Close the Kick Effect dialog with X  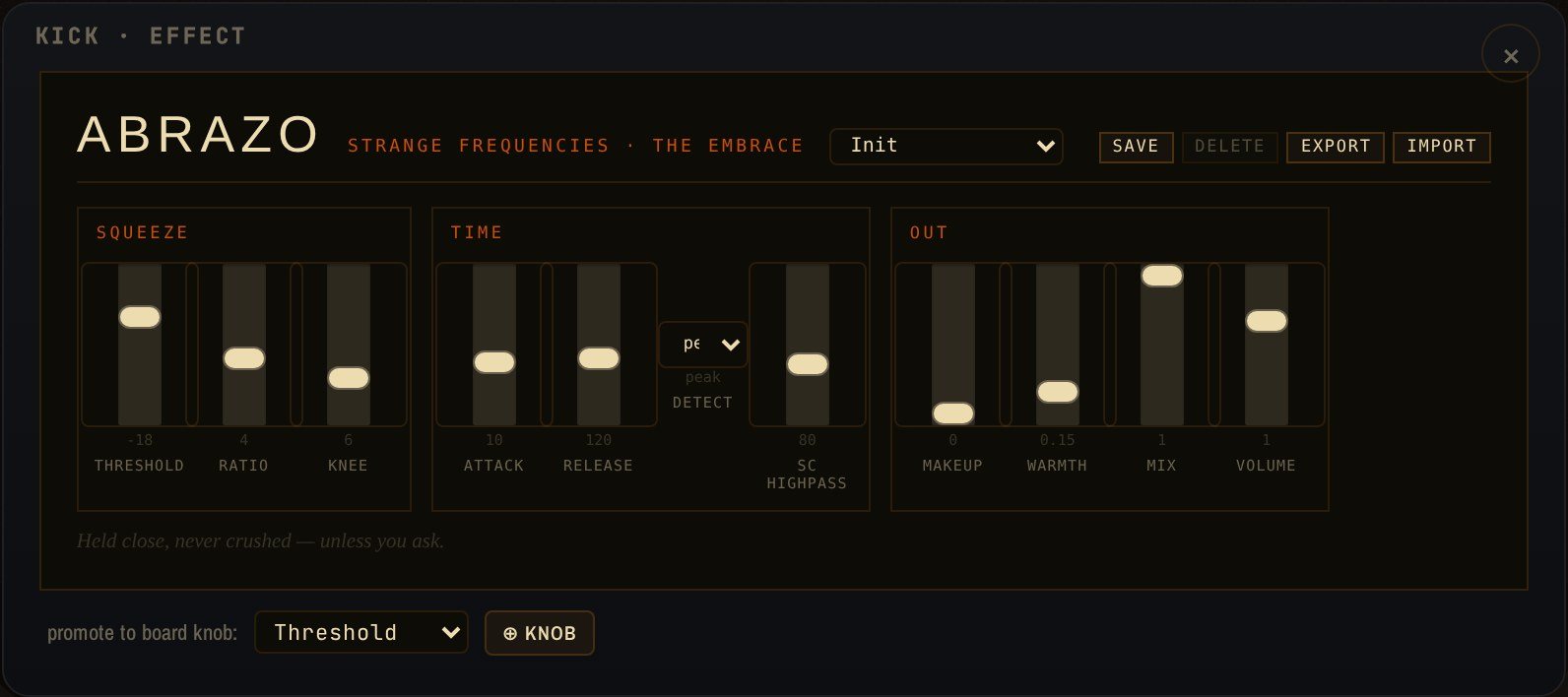pos(1510,55)
